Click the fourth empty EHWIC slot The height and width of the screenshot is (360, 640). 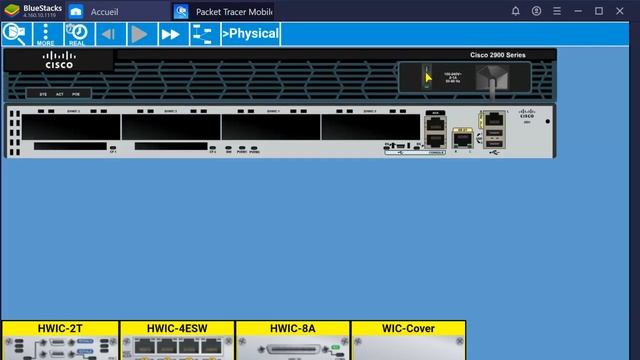pos(371,127)
